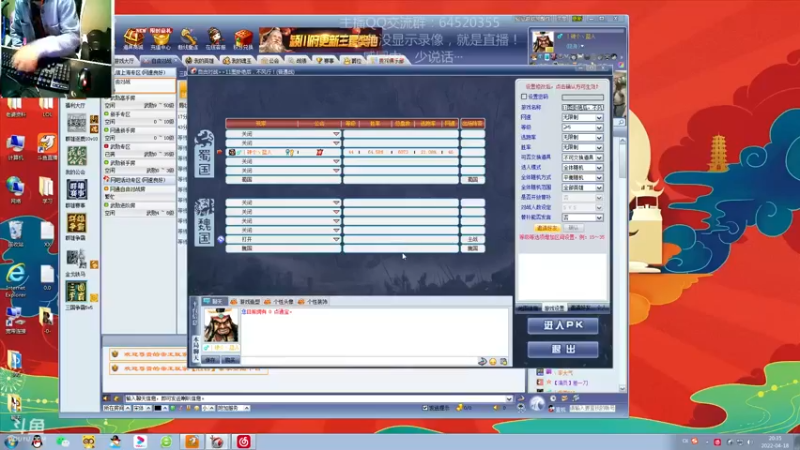This screenshot has height=450, width=800.
Task: Open the Internet Explorer desktop icon
Action: (x=15, y=280)
